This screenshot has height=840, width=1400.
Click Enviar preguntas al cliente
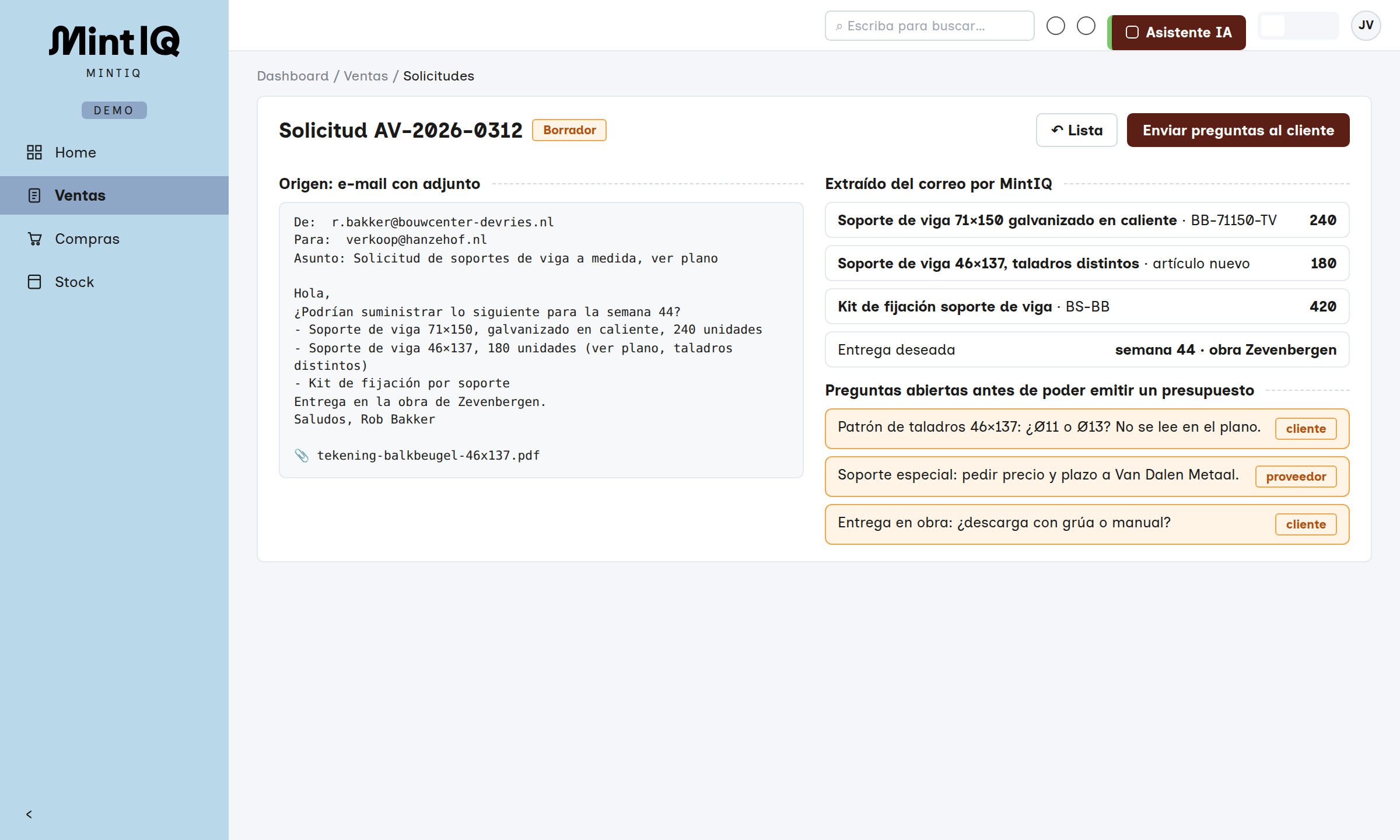coord(1238,130)
